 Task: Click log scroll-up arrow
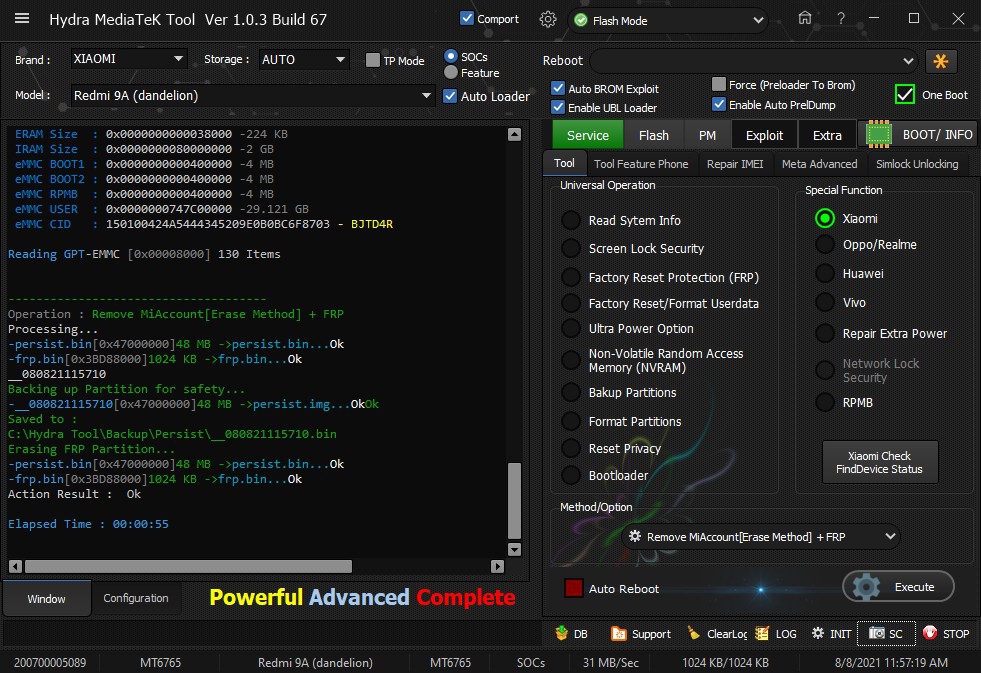pyautogui.click(x=514, y=134)
